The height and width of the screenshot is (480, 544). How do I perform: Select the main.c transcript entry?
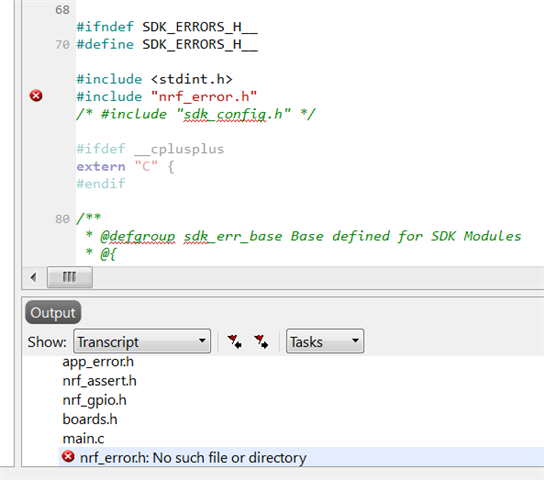pyautogui.click(x=83, y=439)
